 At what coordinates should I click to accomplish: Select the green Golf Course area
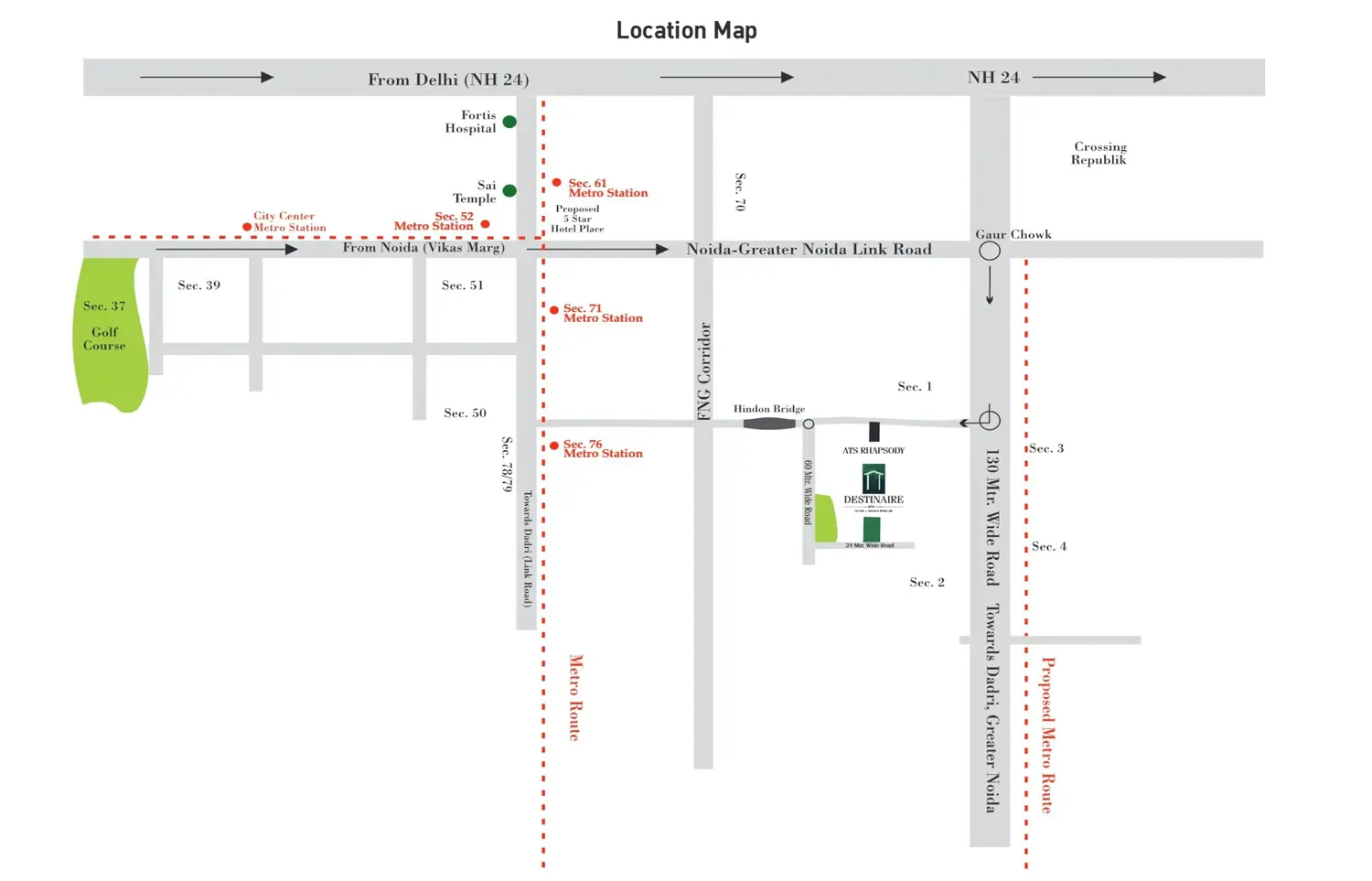111,335
